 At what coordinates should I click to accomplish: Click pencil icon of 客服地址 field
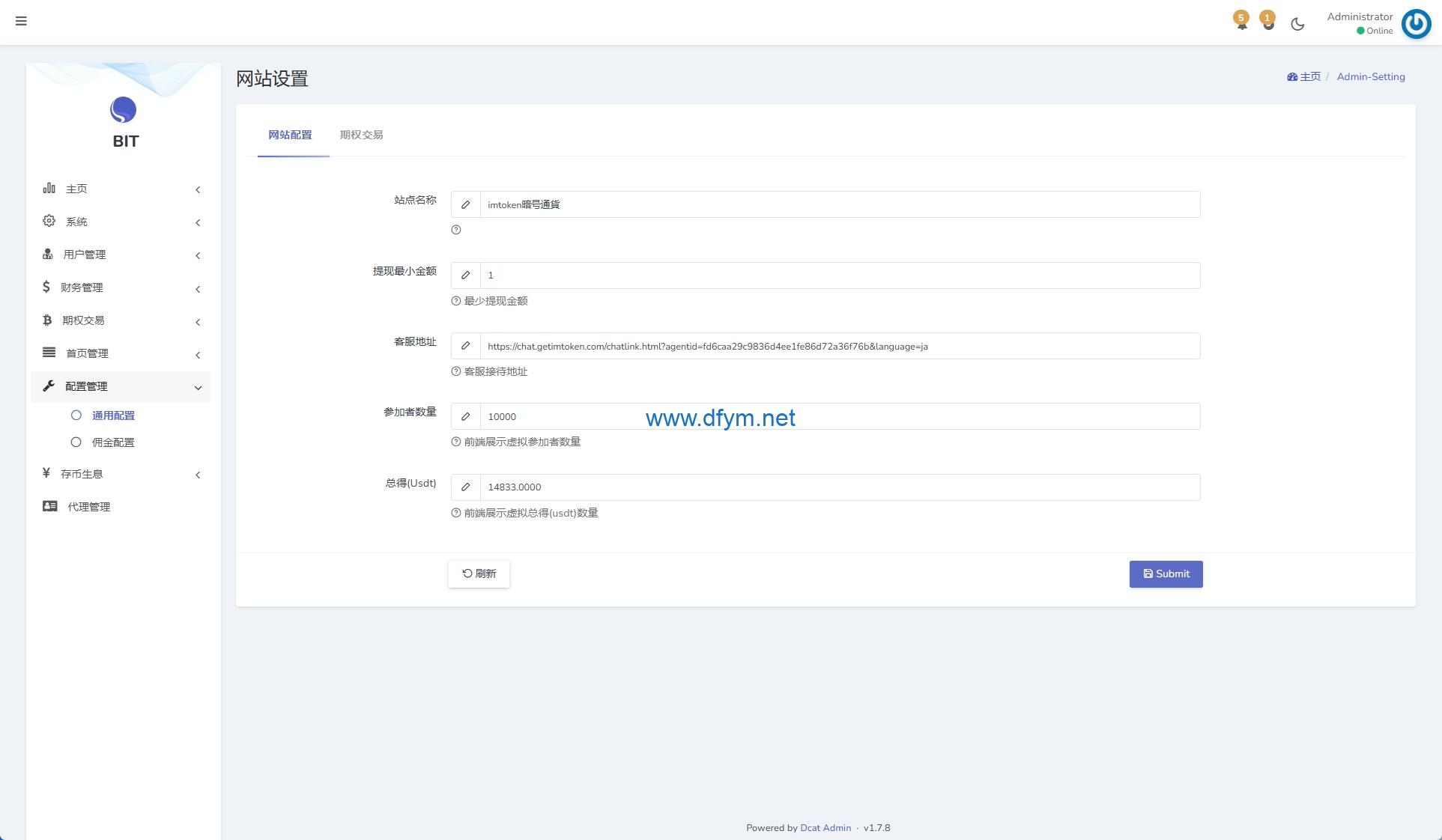(465, 346)
